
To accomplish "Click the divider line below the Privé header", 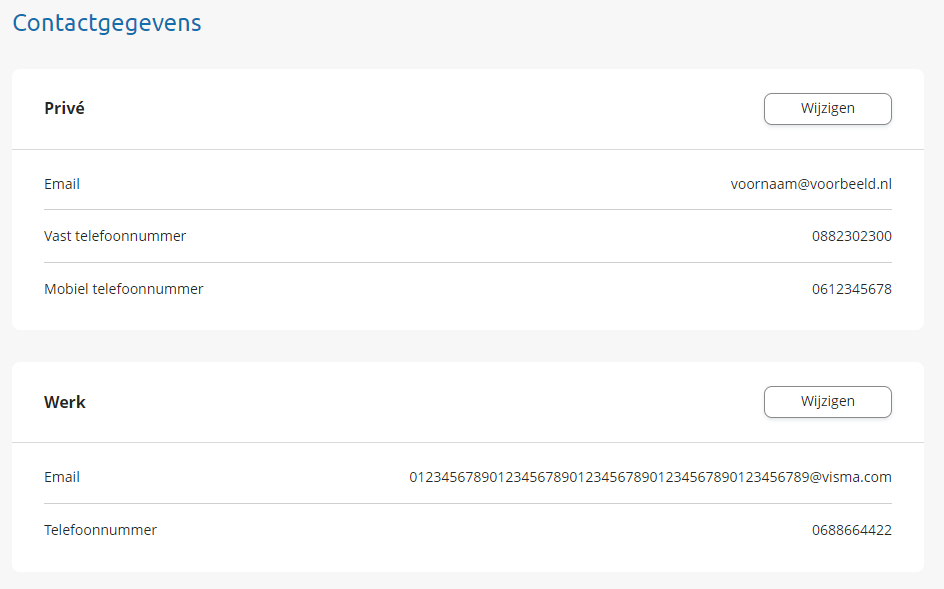I will click(x=468, y=149).
